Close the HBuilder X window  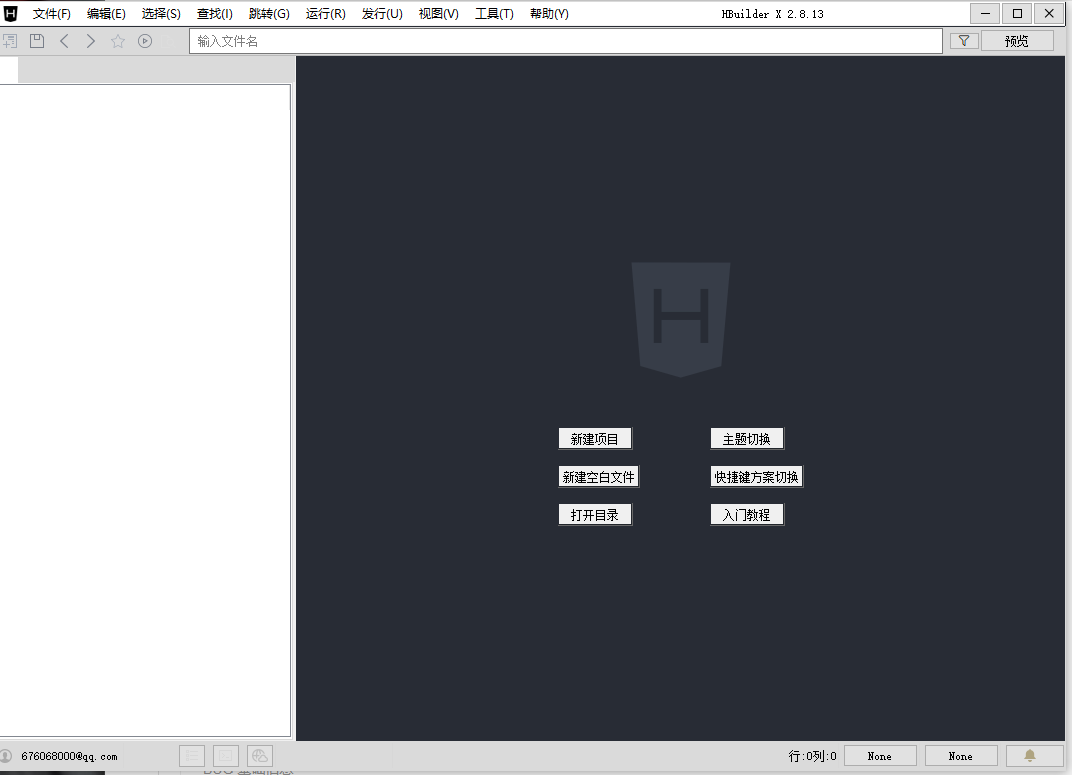point(1049,13)
